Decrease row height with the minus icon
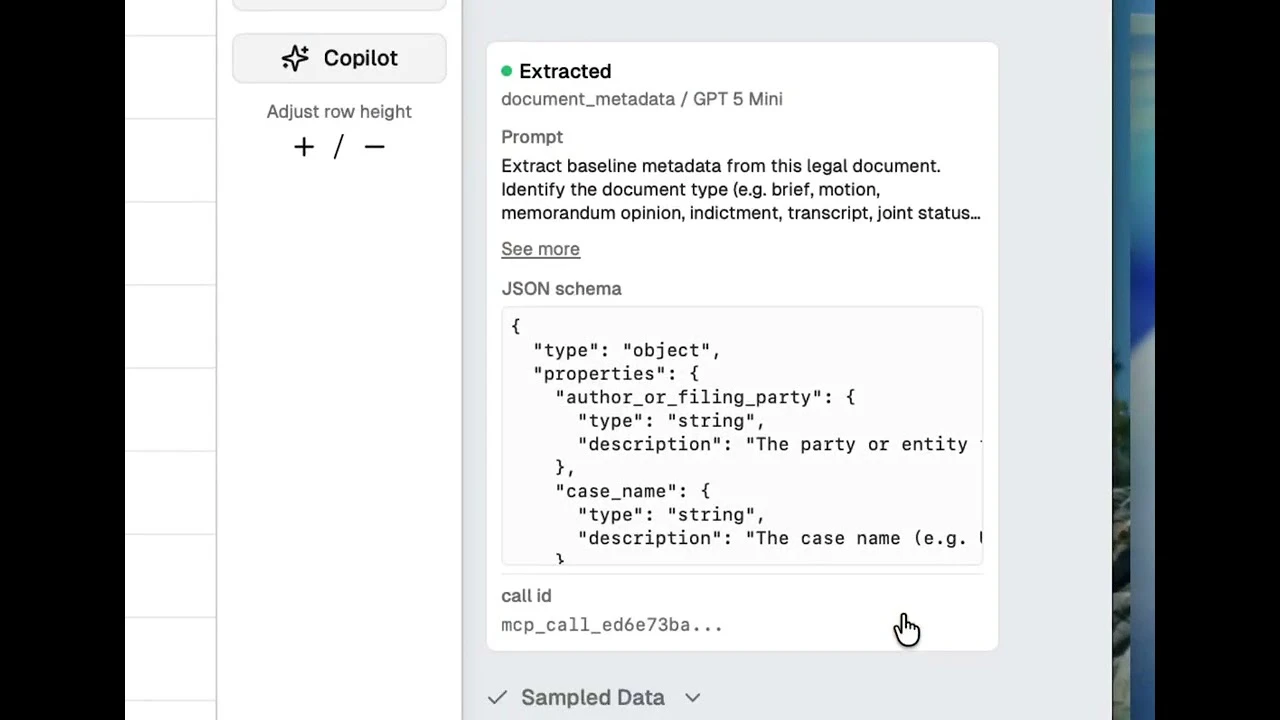Viewport: 1280px width, 720px height. (x=374, y=147)
